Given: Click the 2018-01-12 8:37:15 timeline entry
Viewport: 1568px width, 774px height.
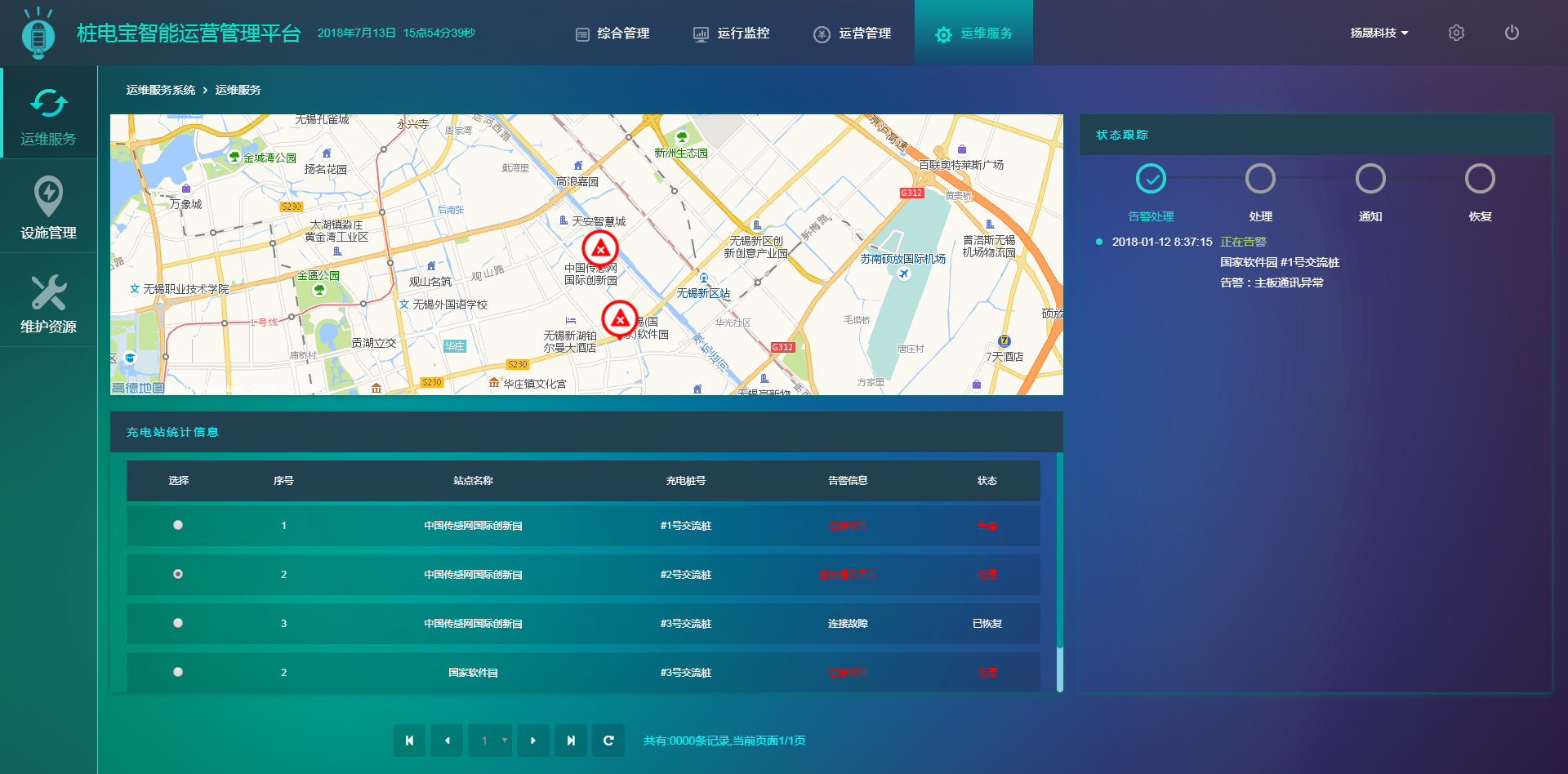Looking at the screenshot, I should tap(1162, 242).
